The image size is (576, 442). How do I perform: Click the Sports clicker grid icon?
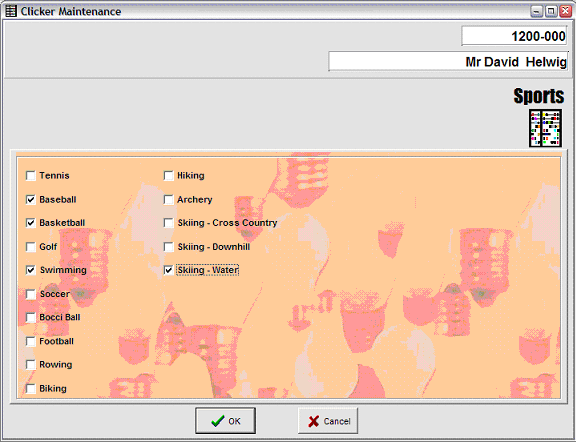tap(545, 128)
